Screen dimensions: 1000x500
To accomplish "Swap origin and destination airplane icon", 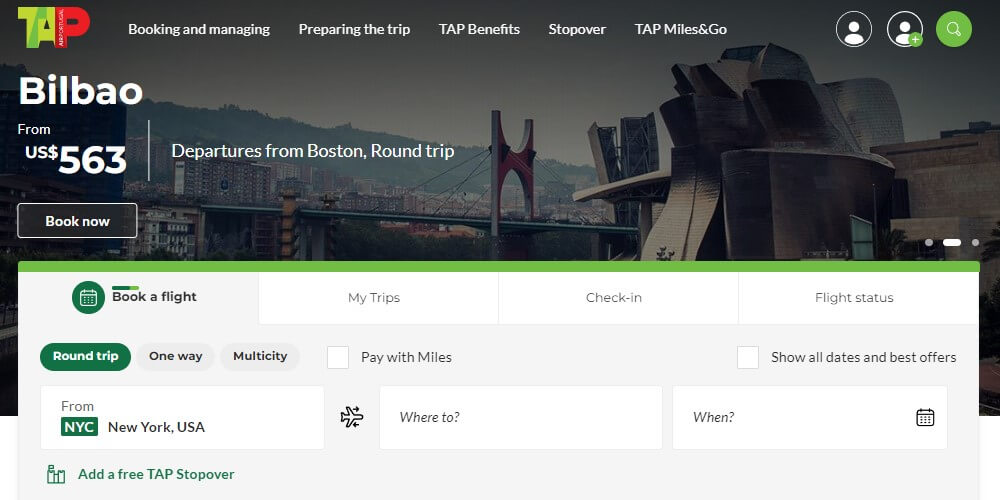I will pyautogui.click(x=351, y=417).
